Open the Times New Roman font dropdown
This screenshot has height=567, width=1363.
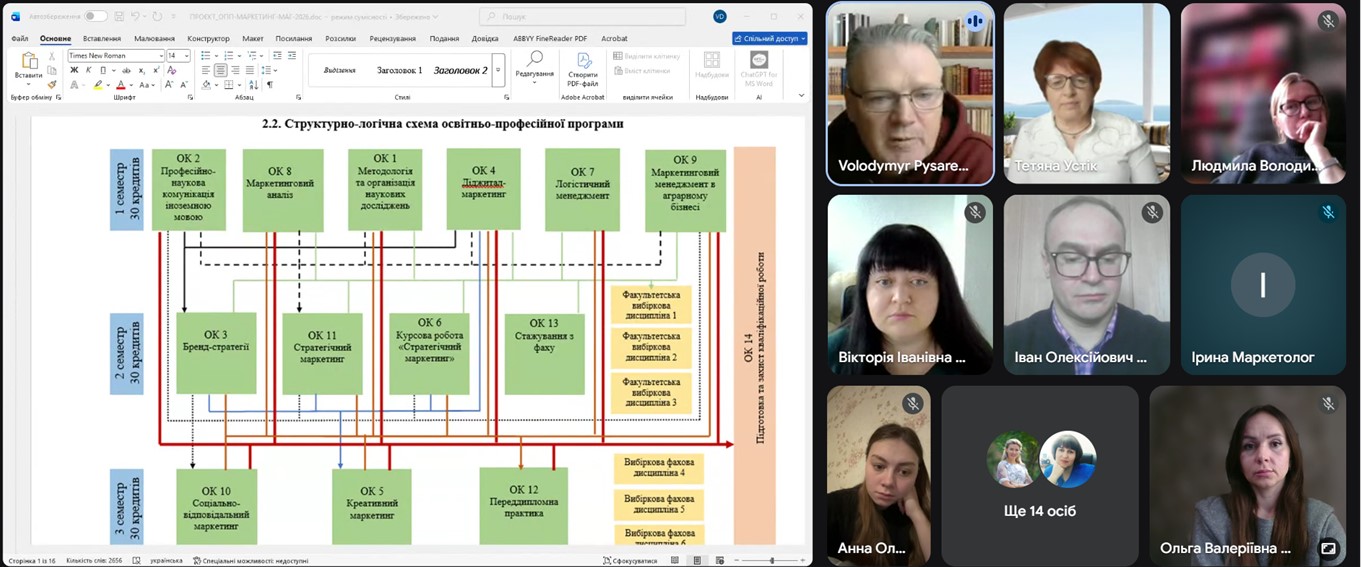(x=161, y=56)
